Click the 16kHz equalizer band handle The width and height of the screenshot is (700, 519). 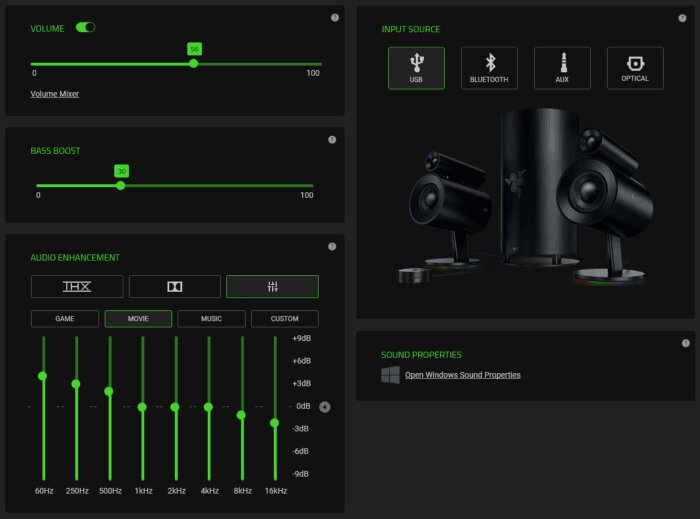pyautogui.click(x=275, y=423)
